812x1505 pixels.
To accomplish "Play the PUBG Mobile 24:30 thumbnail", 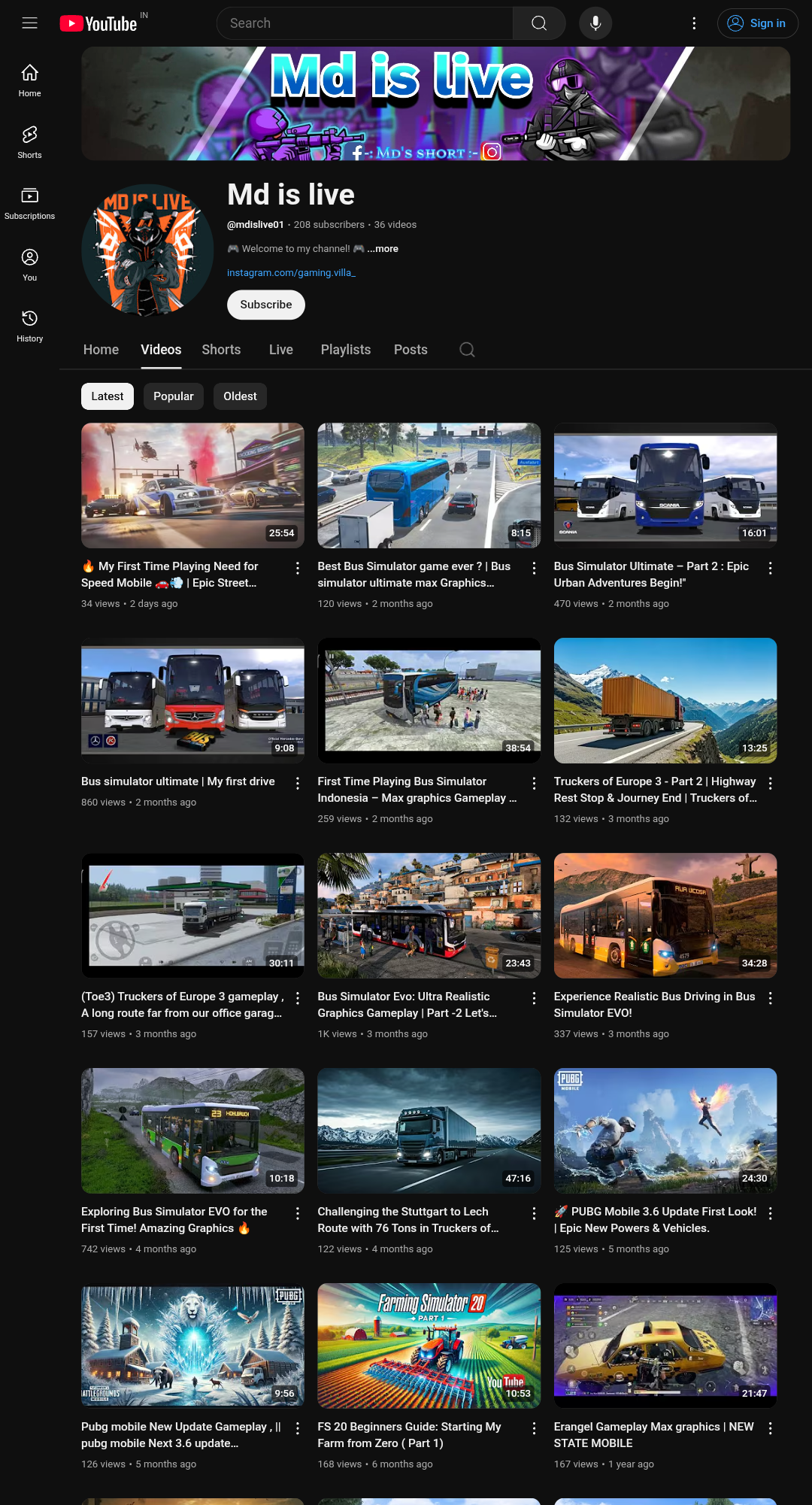I will (x=665, y=1130).
